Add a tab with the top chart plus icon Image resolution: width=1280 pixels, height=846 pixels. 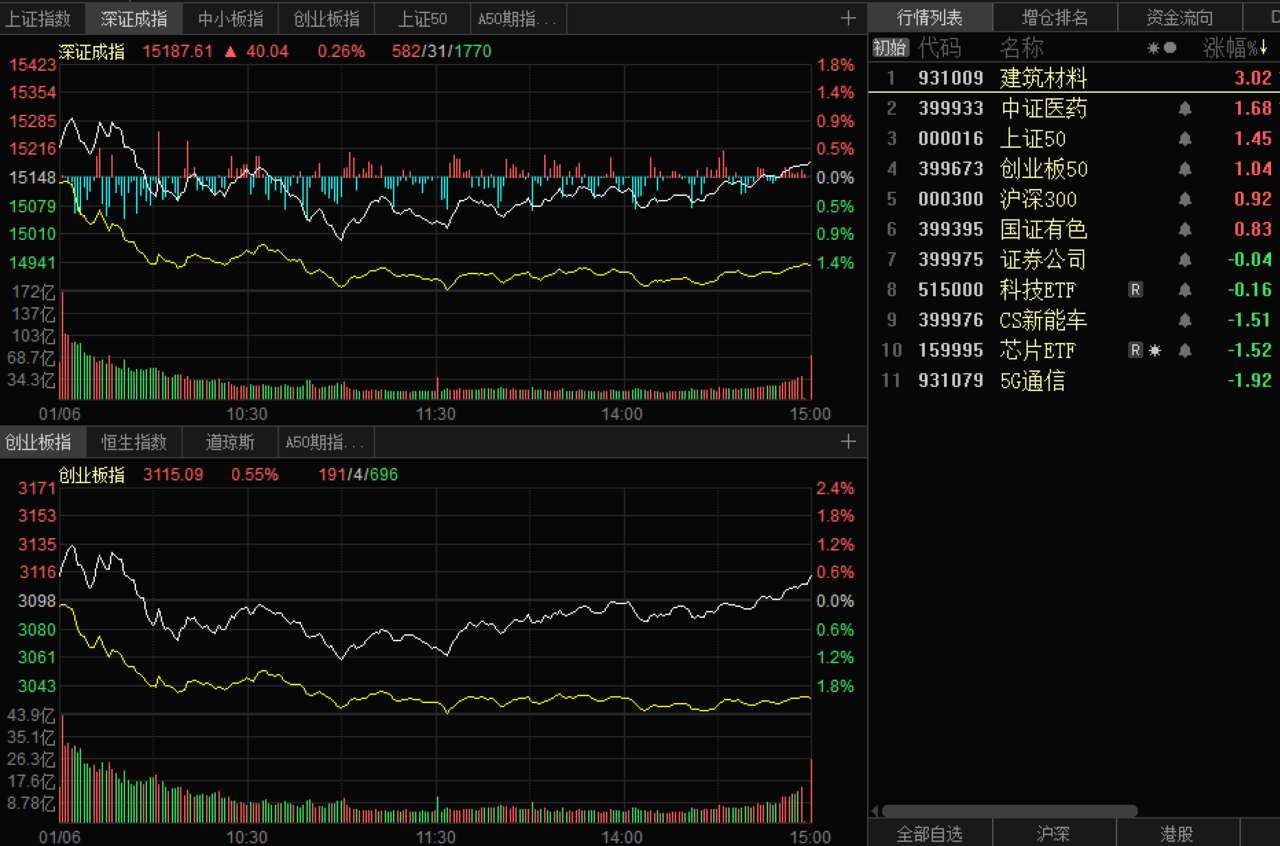[x=848, y=18]
